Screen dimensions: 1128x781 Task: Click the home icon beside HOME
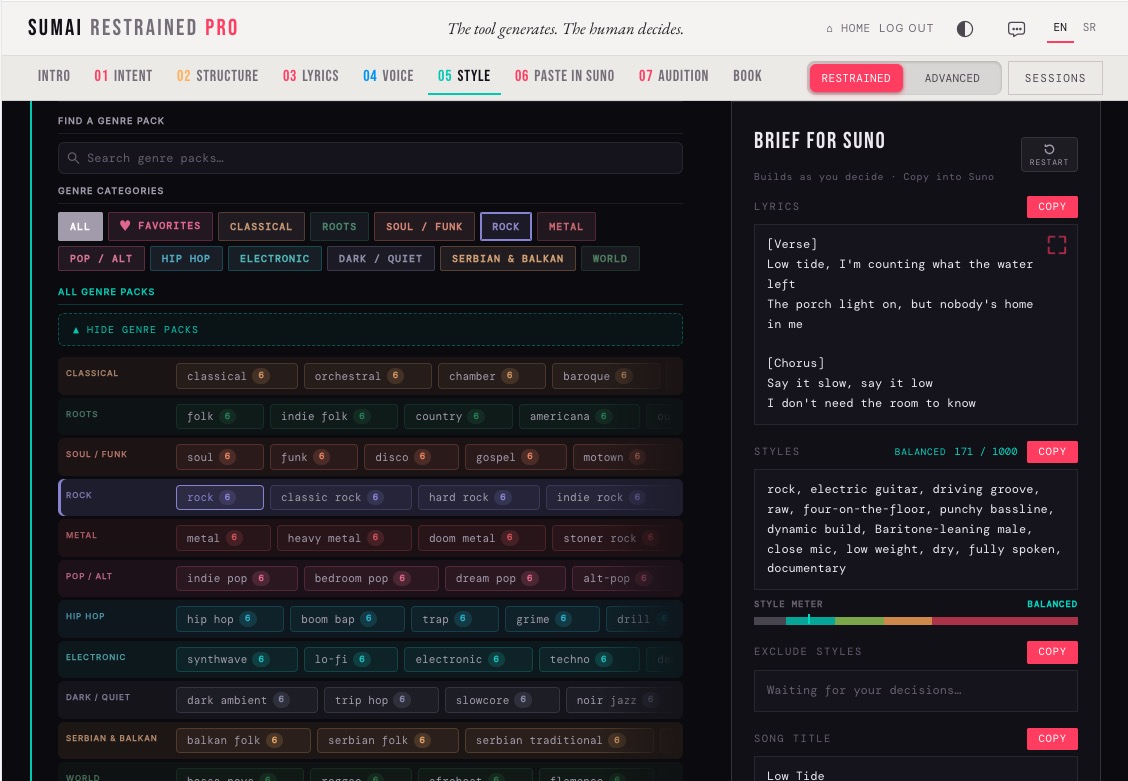(829, 29)
